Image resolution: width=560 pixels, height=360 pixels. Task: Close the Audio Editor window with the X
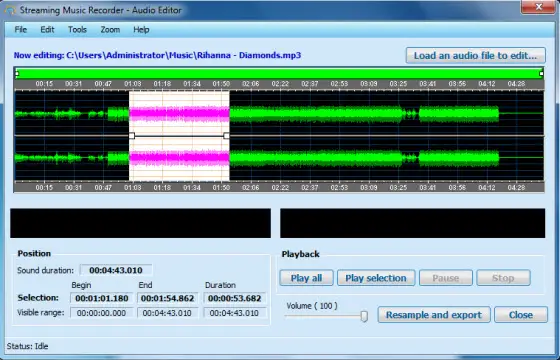click(x=539, y=7)
